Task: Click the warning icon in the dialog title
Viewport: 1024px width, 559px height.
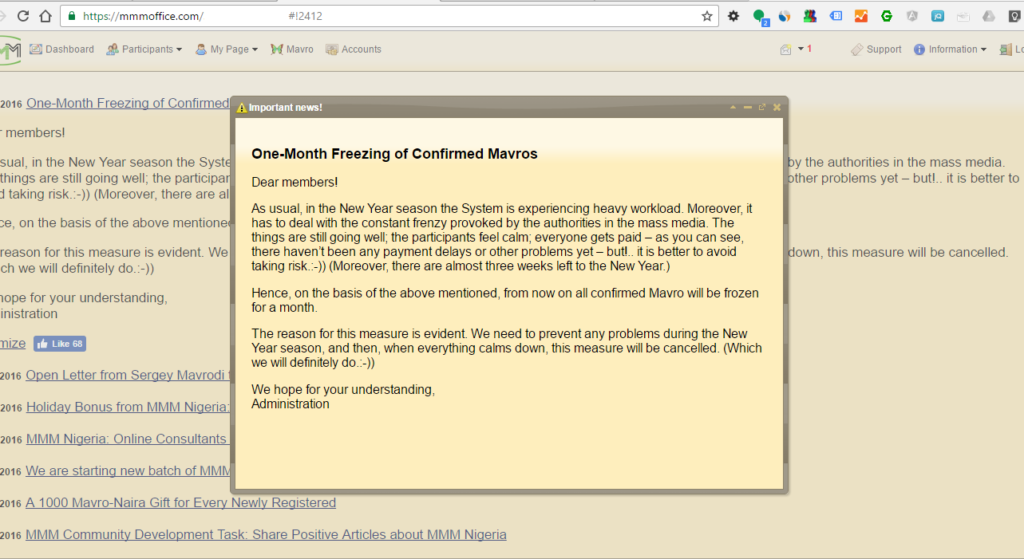Action: 242,108
